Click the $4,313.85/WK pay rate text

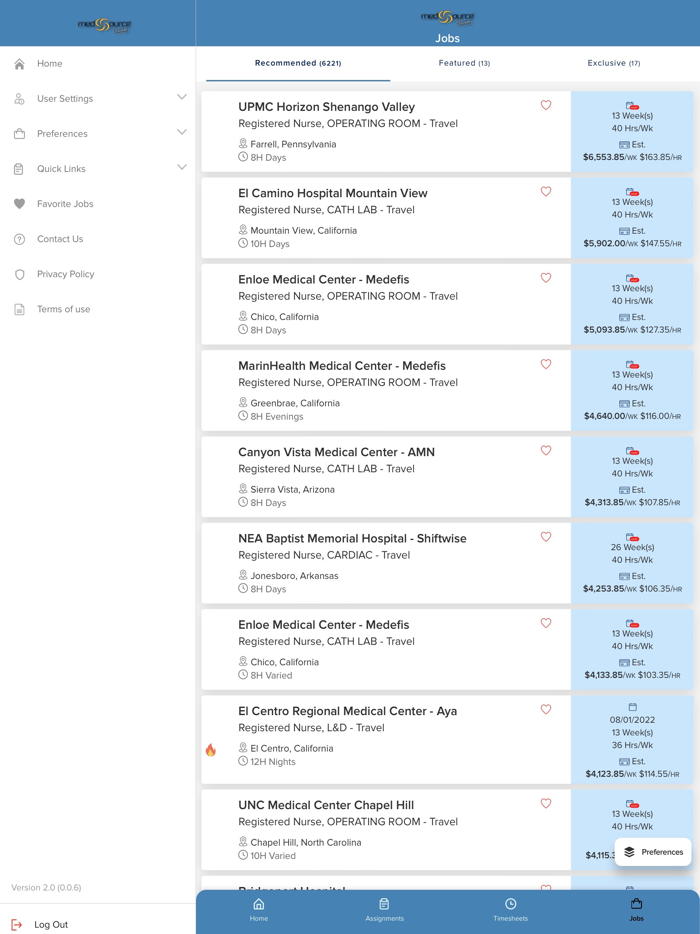(611, 503)
